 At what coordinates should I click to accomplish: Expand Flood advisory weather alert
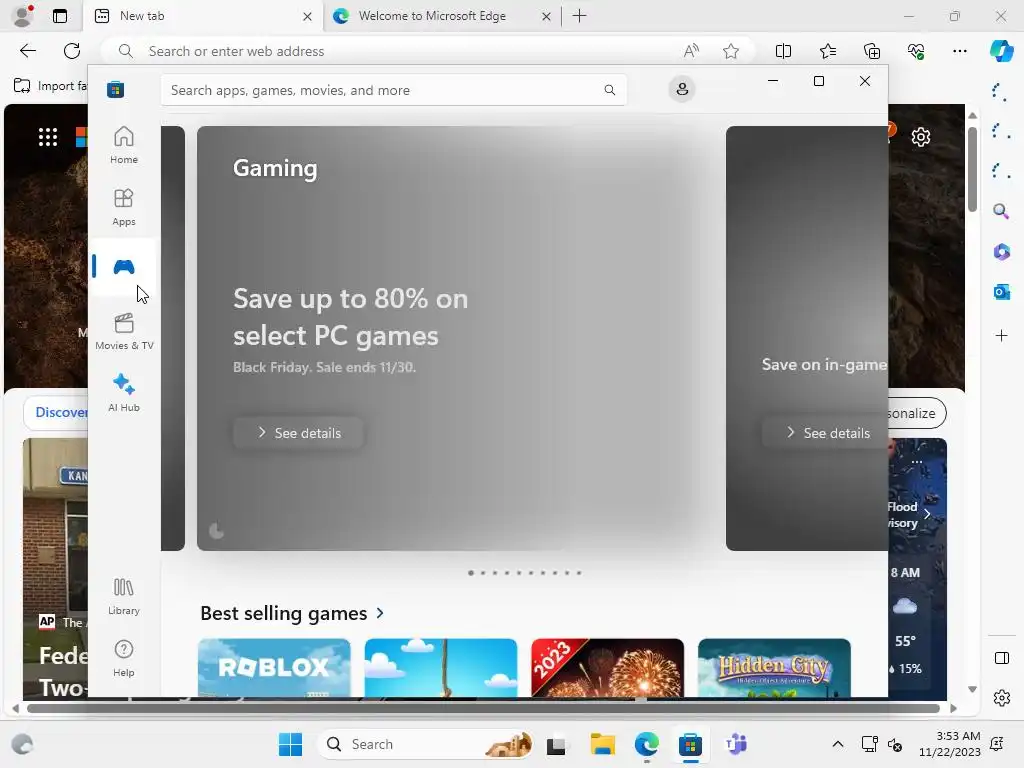pos(927,514)
